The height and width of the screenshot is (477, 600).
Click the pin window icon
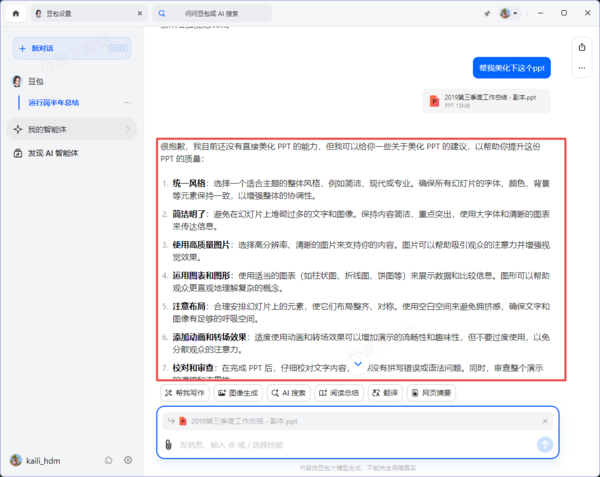pos(487,14)
